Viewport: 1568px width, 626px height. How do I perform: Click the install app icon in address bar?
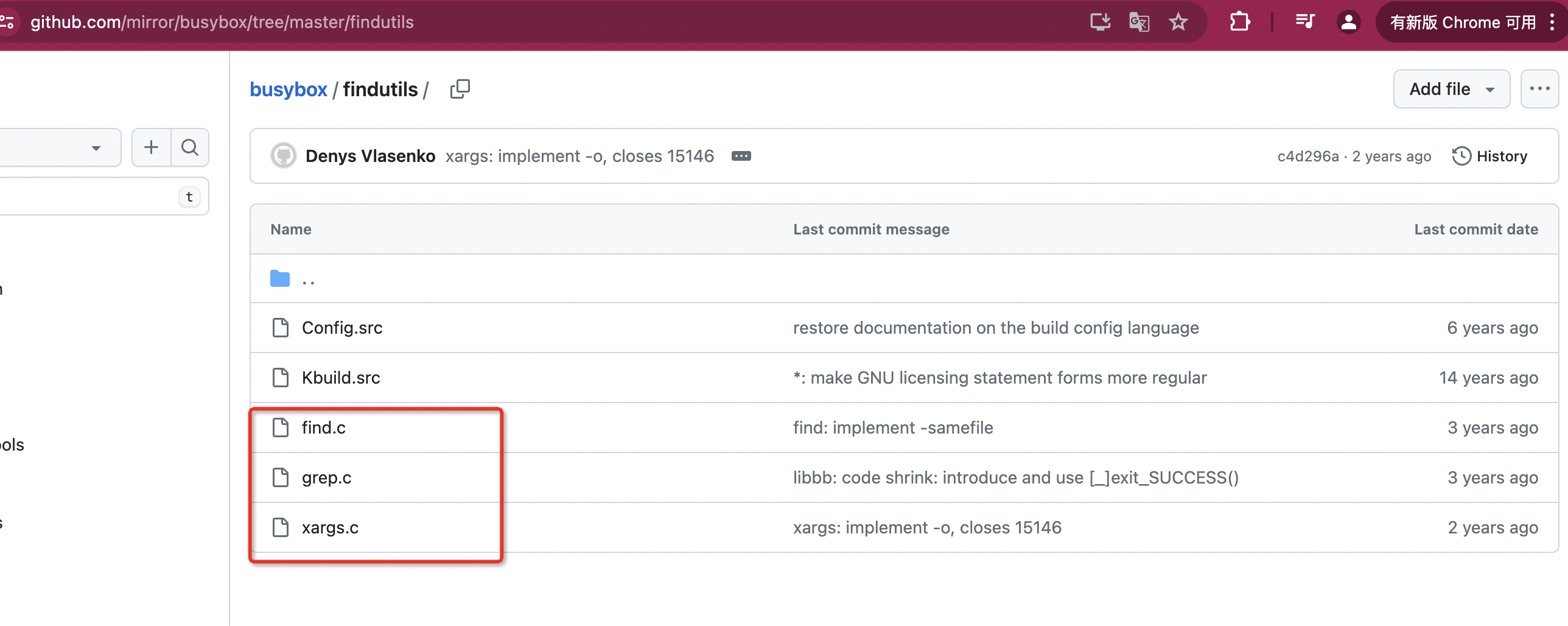click(1100, 23)
